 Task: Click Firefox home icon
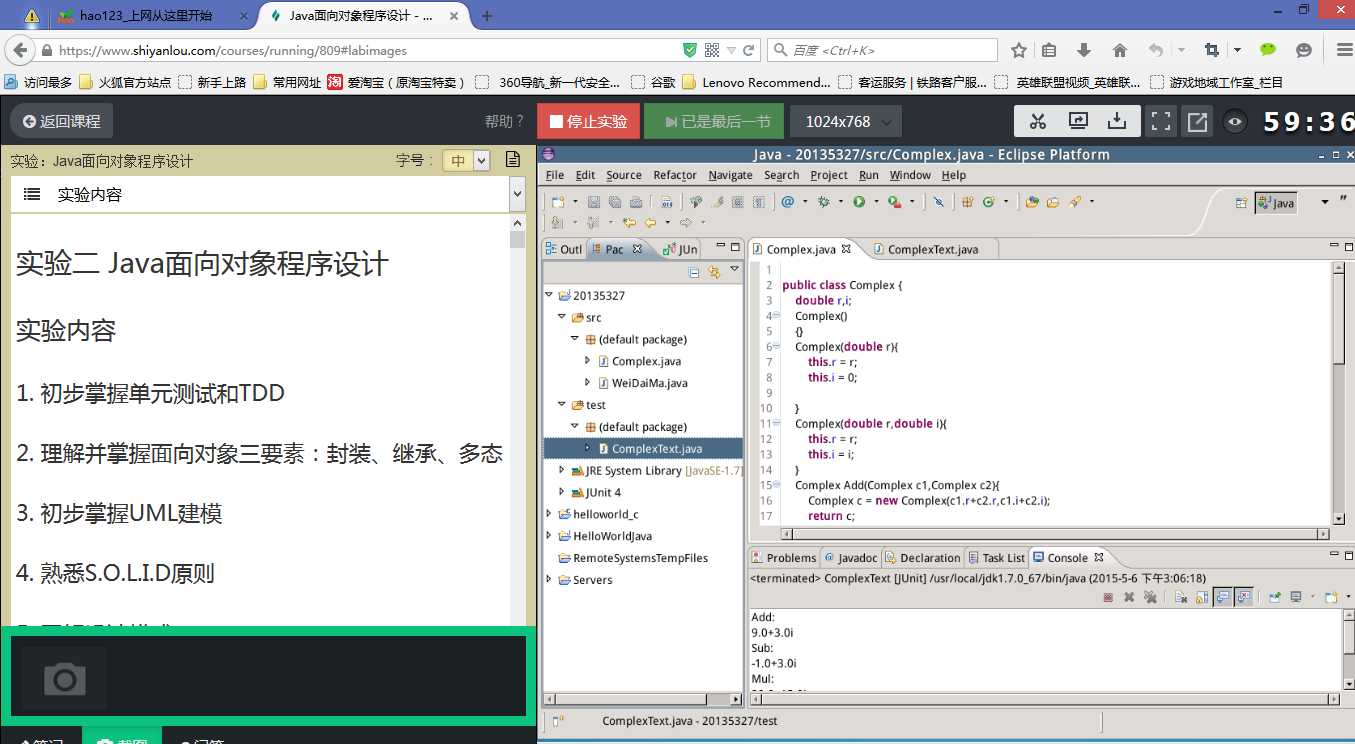click(1120, 50)
